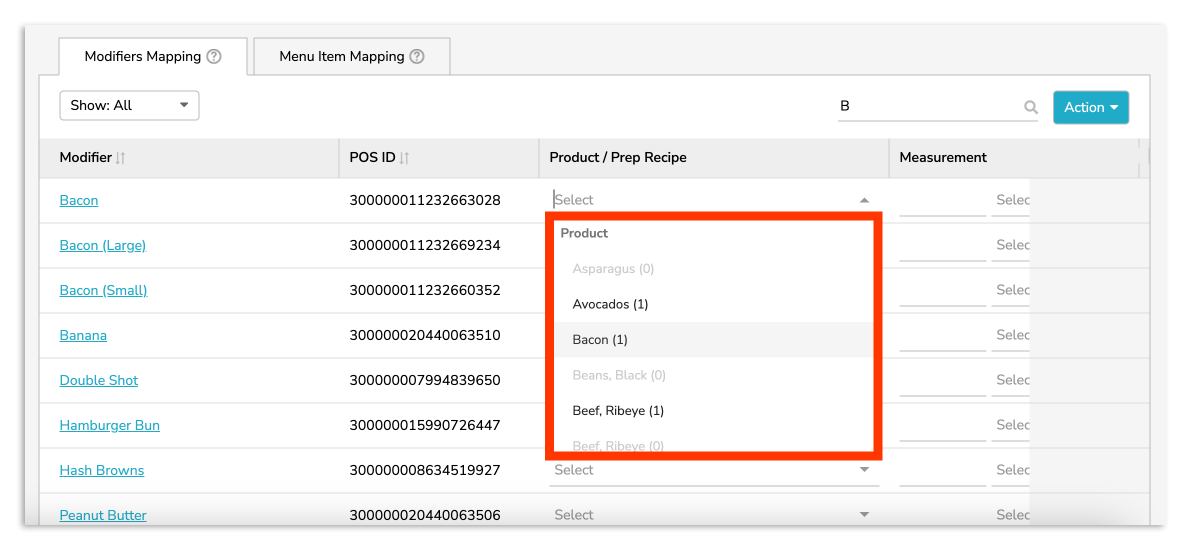Choose Avocados (1) from product list

[x=610, y=304]
